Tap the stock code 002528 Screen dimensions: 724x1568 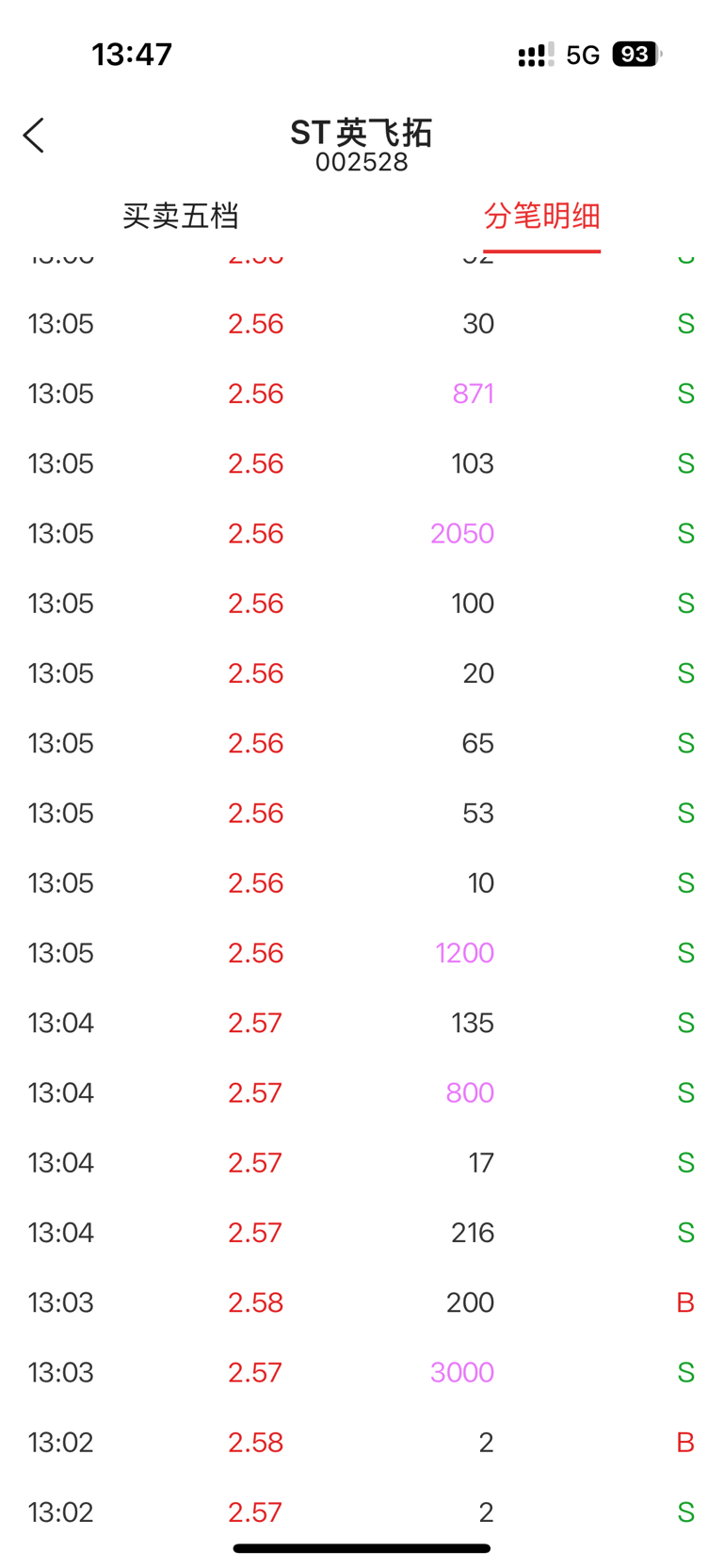[362, 163]
